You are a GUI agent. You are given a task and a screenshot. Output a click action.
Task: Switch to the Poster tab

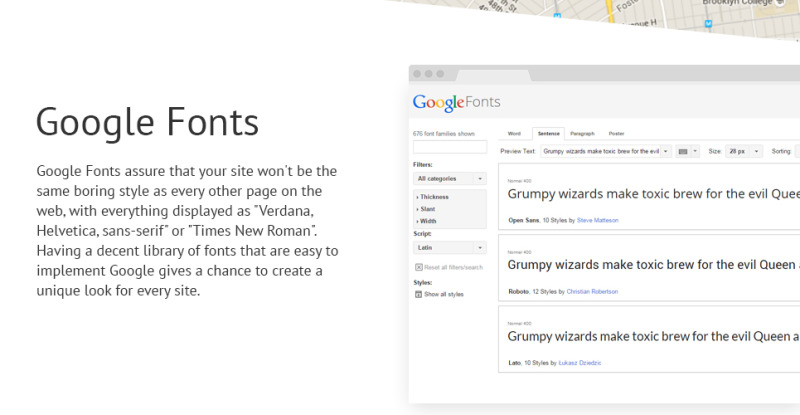click(616, 134)
